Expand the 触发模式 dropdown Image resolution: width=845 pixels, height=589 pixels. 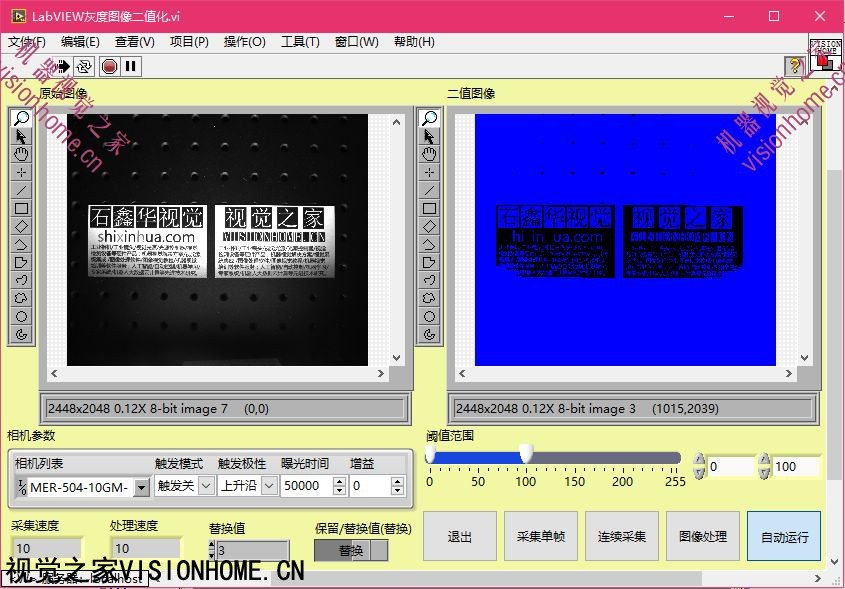206,486
